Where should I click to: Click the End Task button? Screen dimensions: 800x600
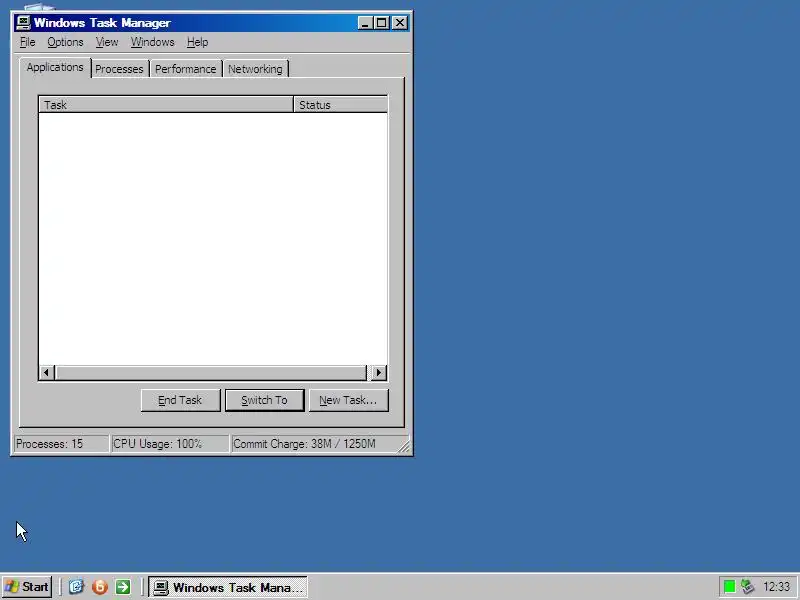pos(181,400)
